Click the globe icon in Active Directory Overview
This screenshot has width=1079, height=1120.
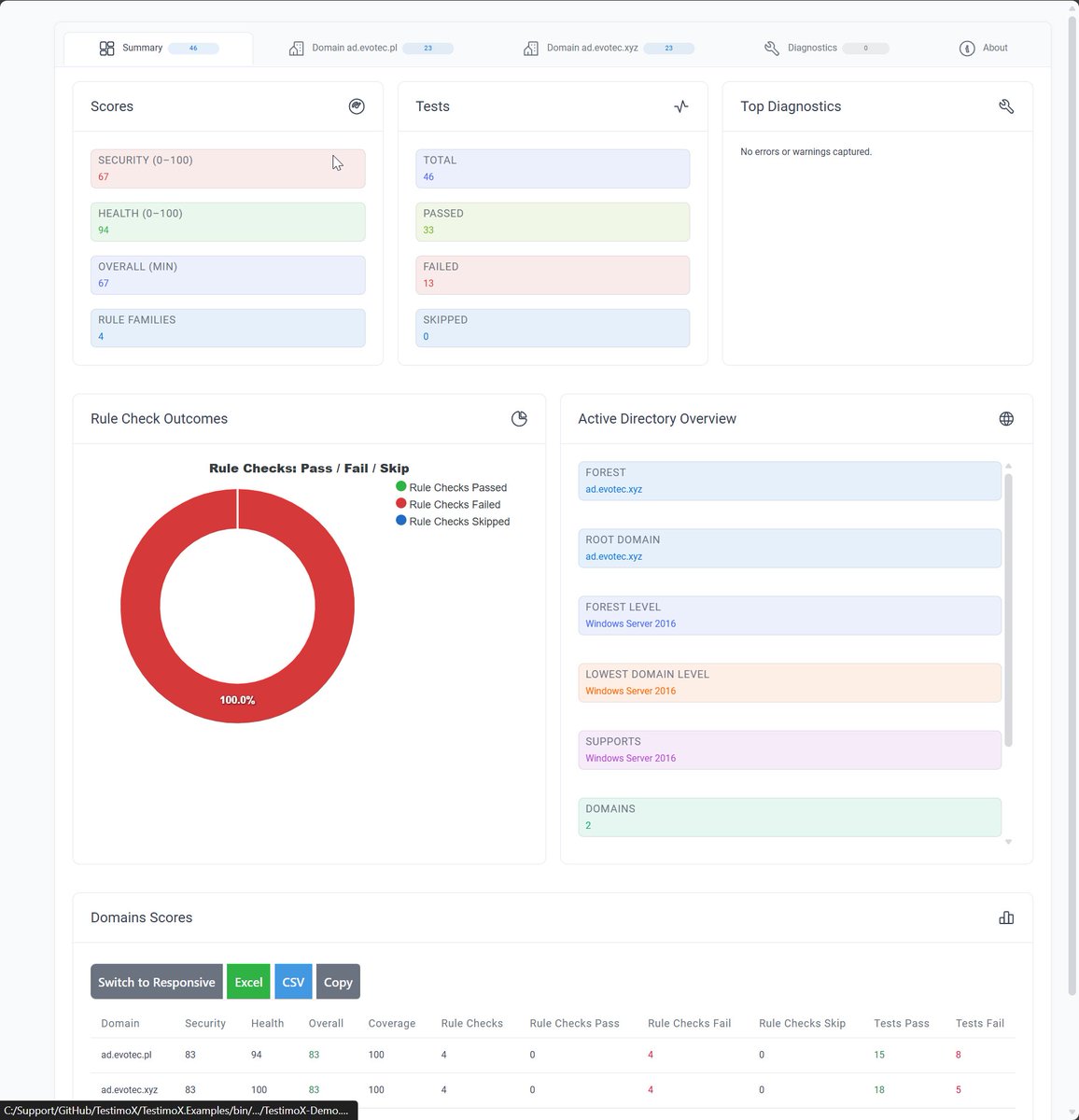coord(1006,419)
